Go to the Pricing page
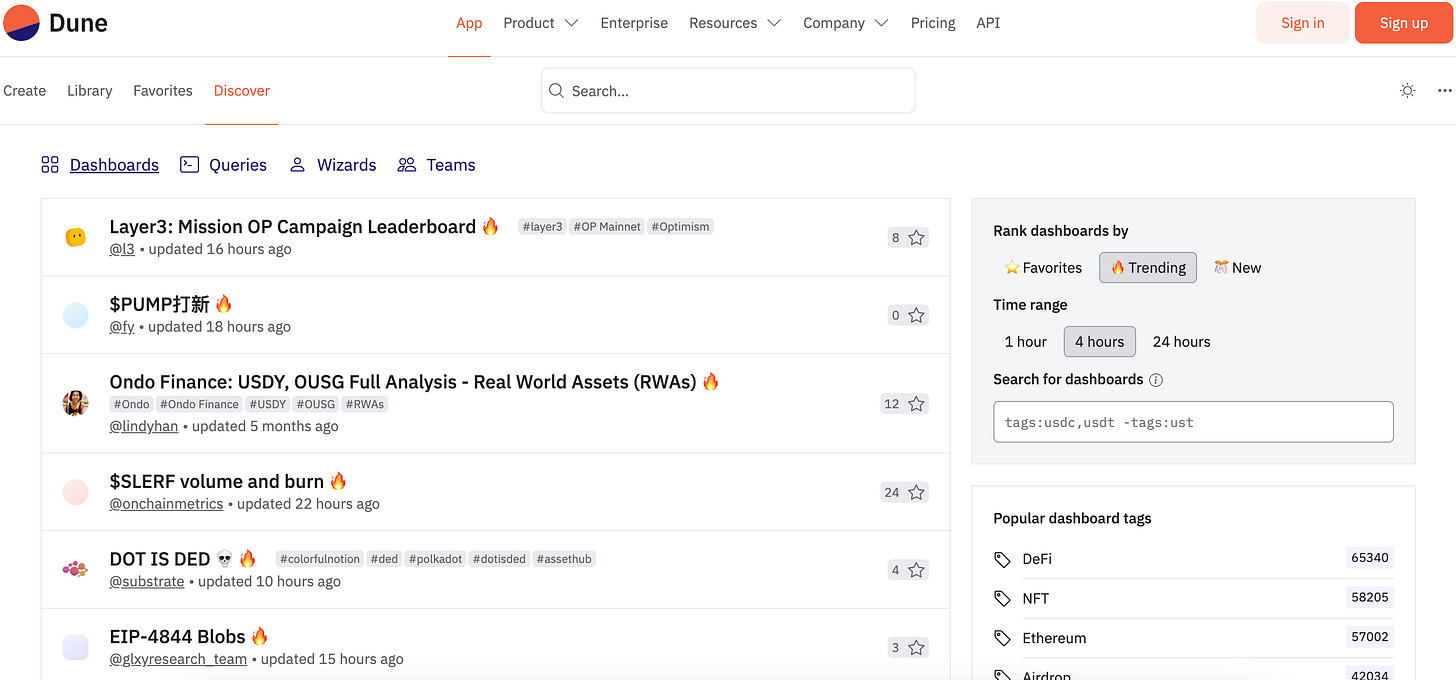The height and width of the screenshot is (680, 1456). point(933,23)
